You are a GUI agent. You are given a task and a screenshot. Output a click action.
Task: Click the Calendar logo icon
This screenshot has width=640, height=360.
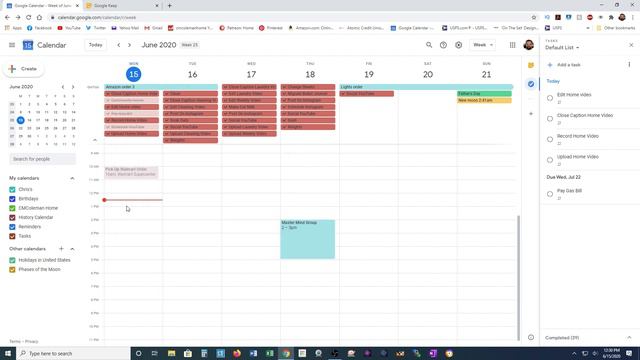point(28,45)
